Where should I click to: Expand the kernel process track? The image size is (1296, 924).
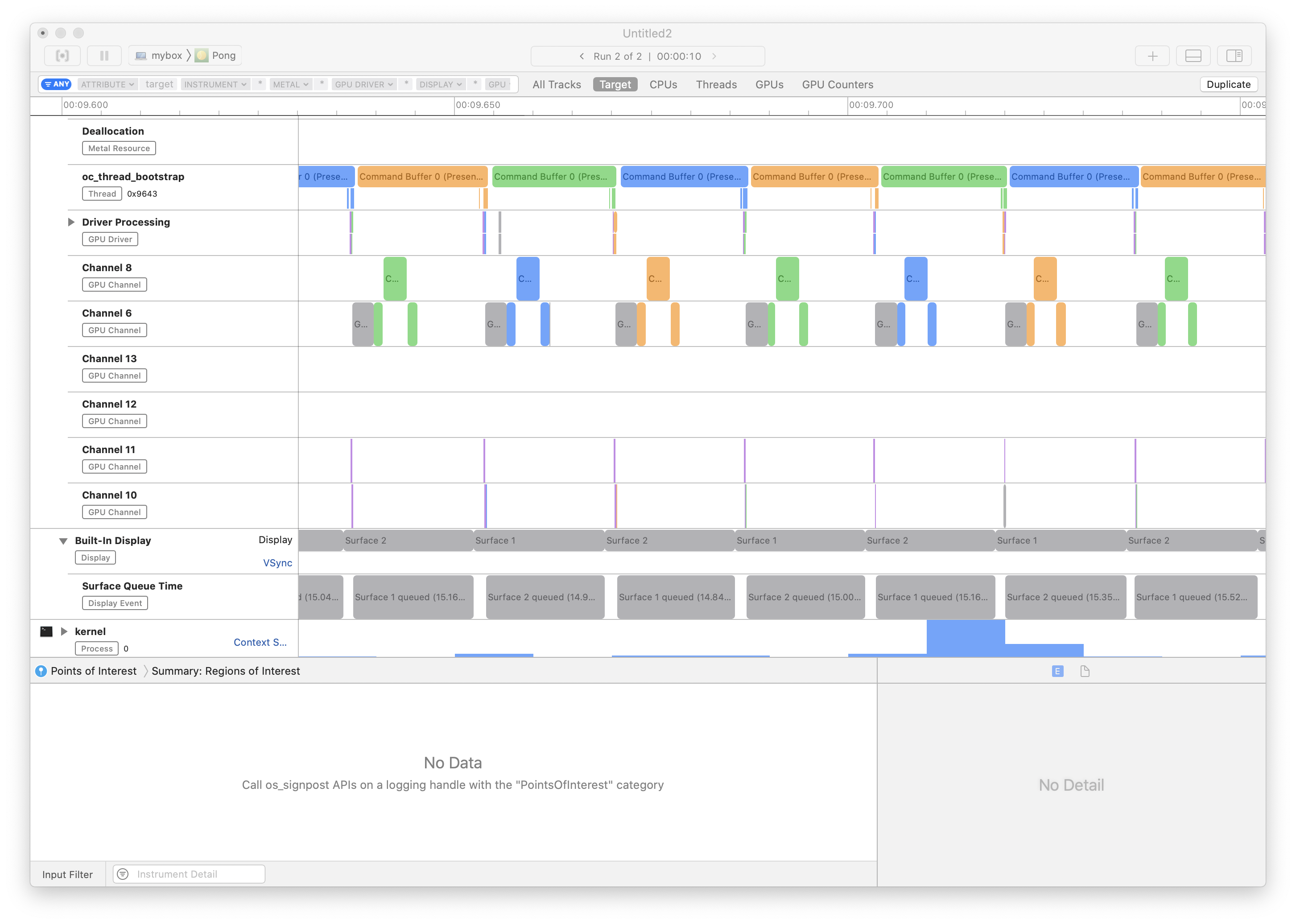pos(64,631)
